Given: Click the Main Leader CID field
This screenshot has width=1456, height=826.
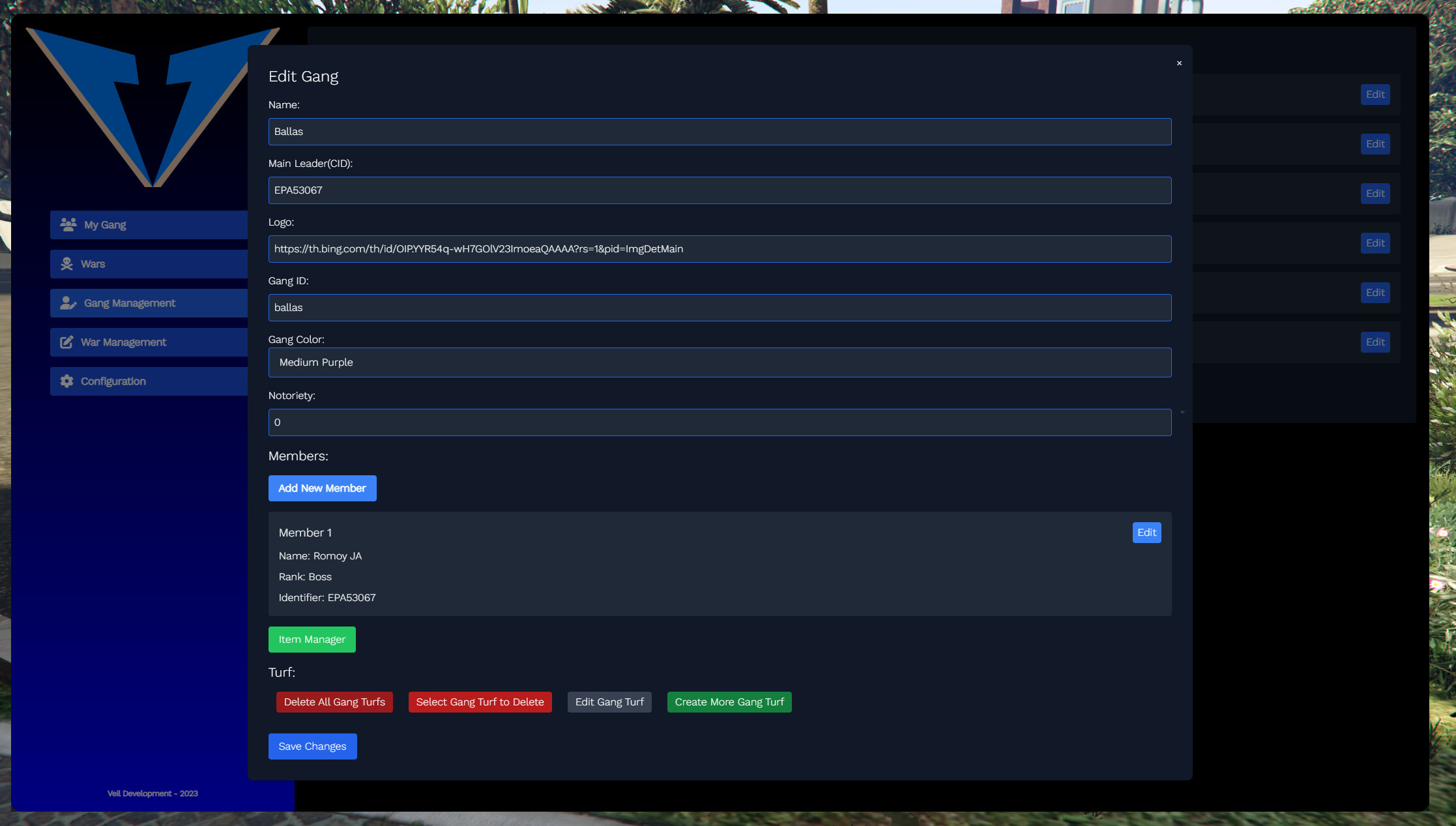Looking at the screenshot, I should click(720, 190).
